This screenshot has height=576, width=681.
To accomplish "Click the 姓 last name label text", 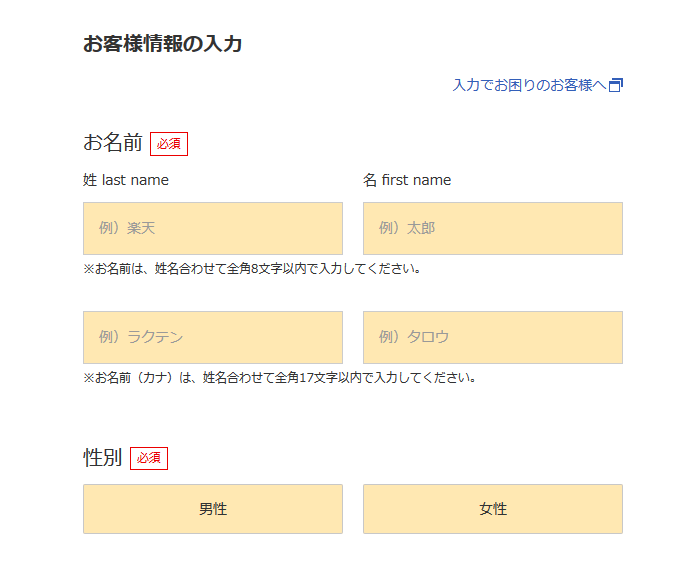I will [126, 180].
